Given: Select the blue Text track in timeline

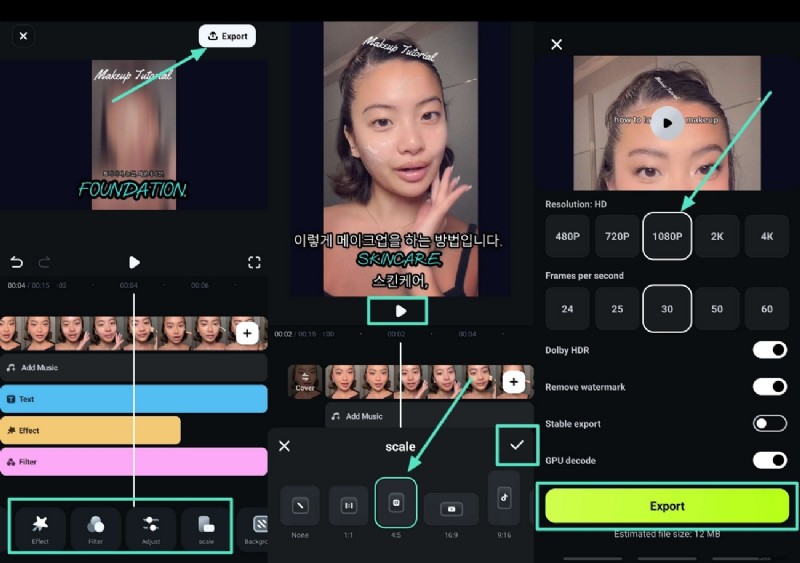Looking at the screenshot, I should click(x=134, y=399).
